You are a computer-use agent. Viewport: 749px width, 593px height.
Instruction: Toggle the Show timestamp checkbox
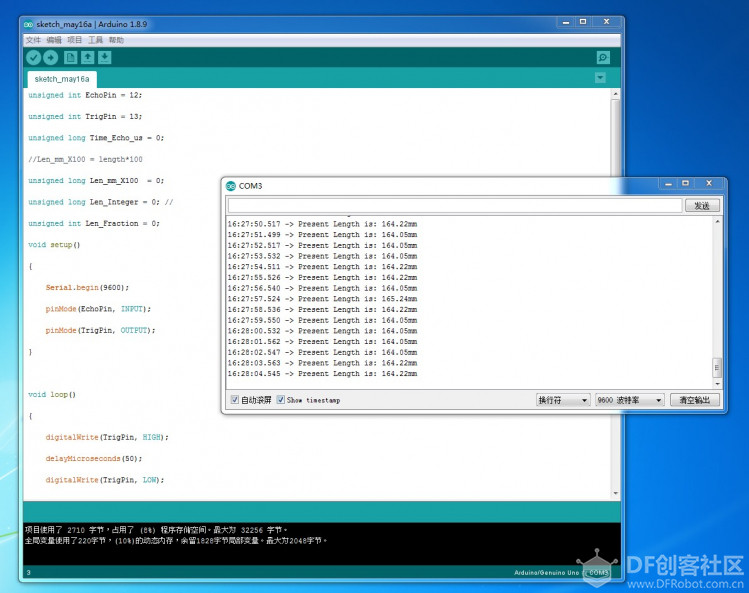[281, 399]
